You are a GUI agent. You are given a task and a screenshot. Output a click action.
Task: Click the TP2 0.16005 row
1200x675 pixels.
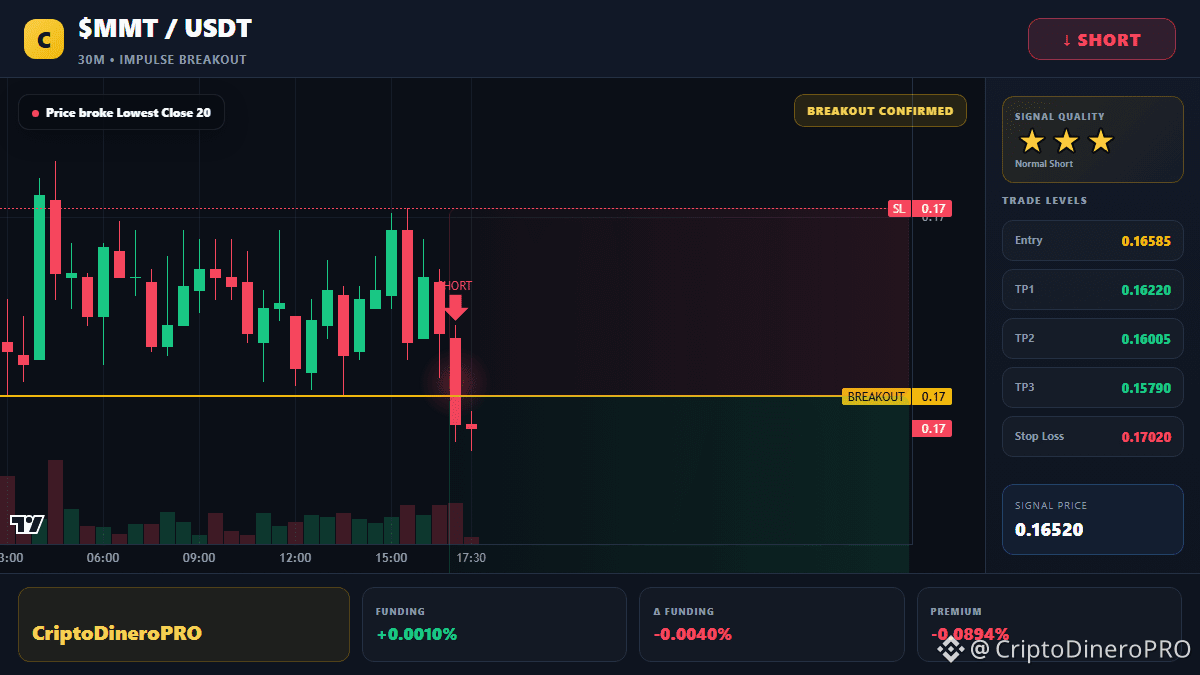click(1093, 338)
